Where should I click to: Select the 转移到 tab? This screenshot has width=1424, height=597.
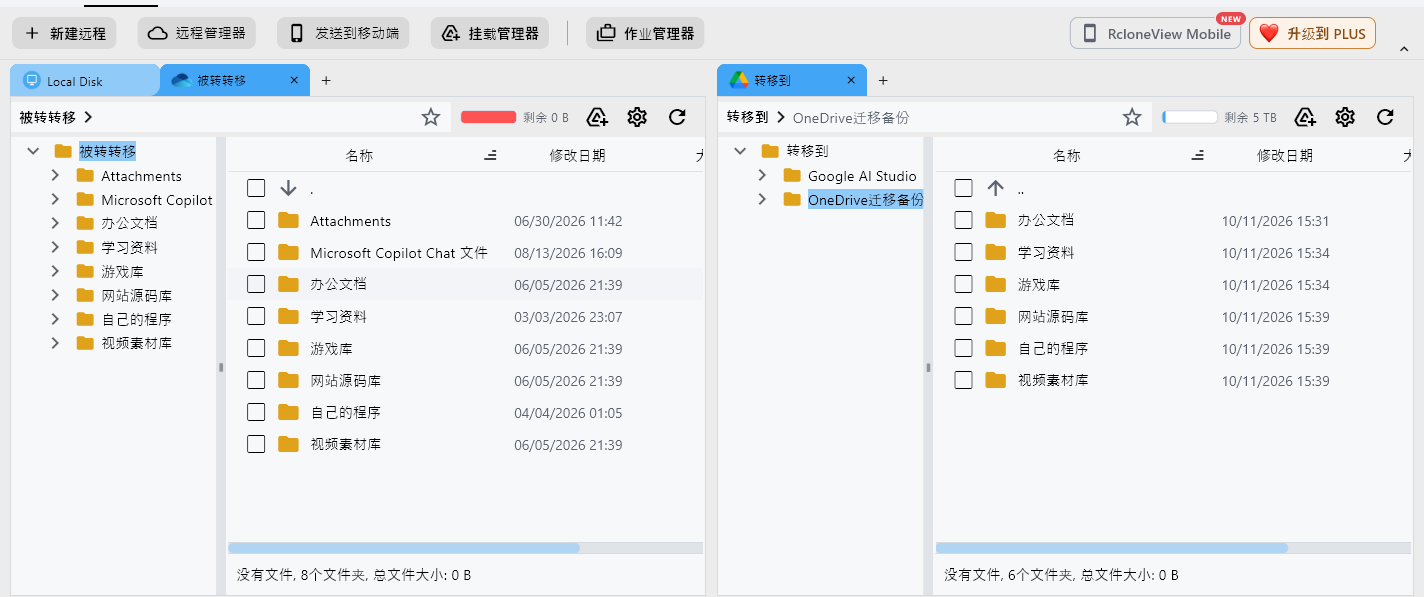click(x=792, y=80)
